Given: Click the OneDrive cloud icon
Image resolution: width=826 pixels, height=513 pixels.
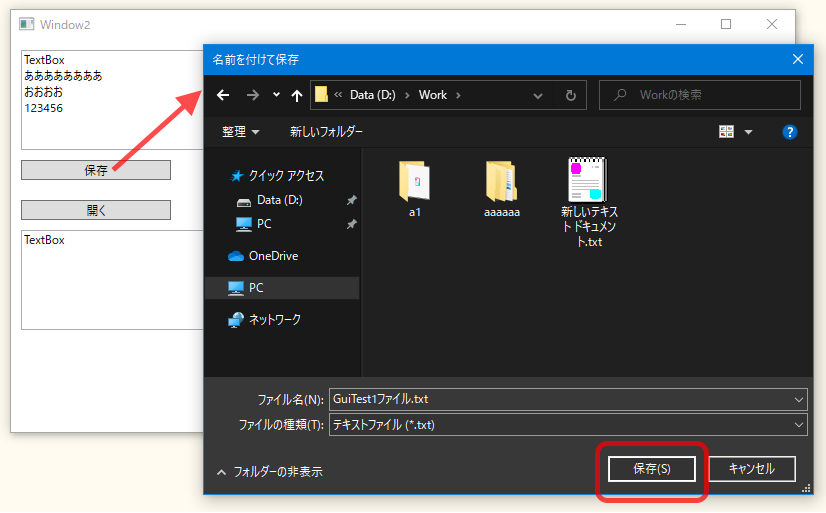Looking at the screenshot, I should 236,256.
